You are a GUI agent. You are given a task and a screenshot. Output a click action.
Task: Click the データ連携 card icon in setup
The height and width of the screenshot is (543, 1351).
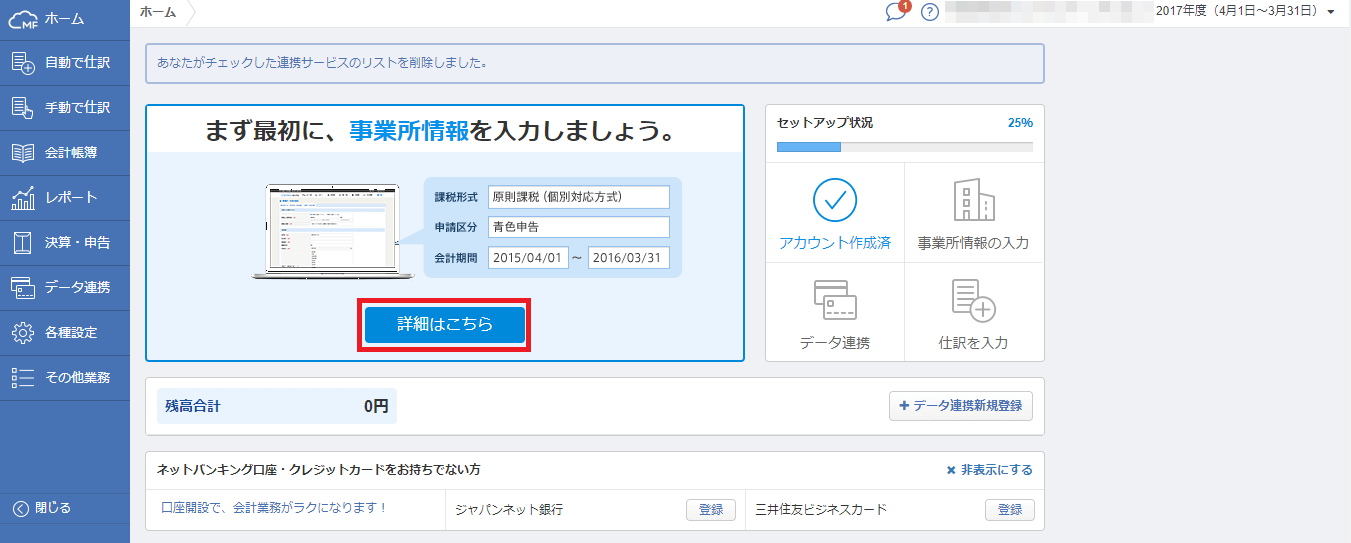coord(834,300)
